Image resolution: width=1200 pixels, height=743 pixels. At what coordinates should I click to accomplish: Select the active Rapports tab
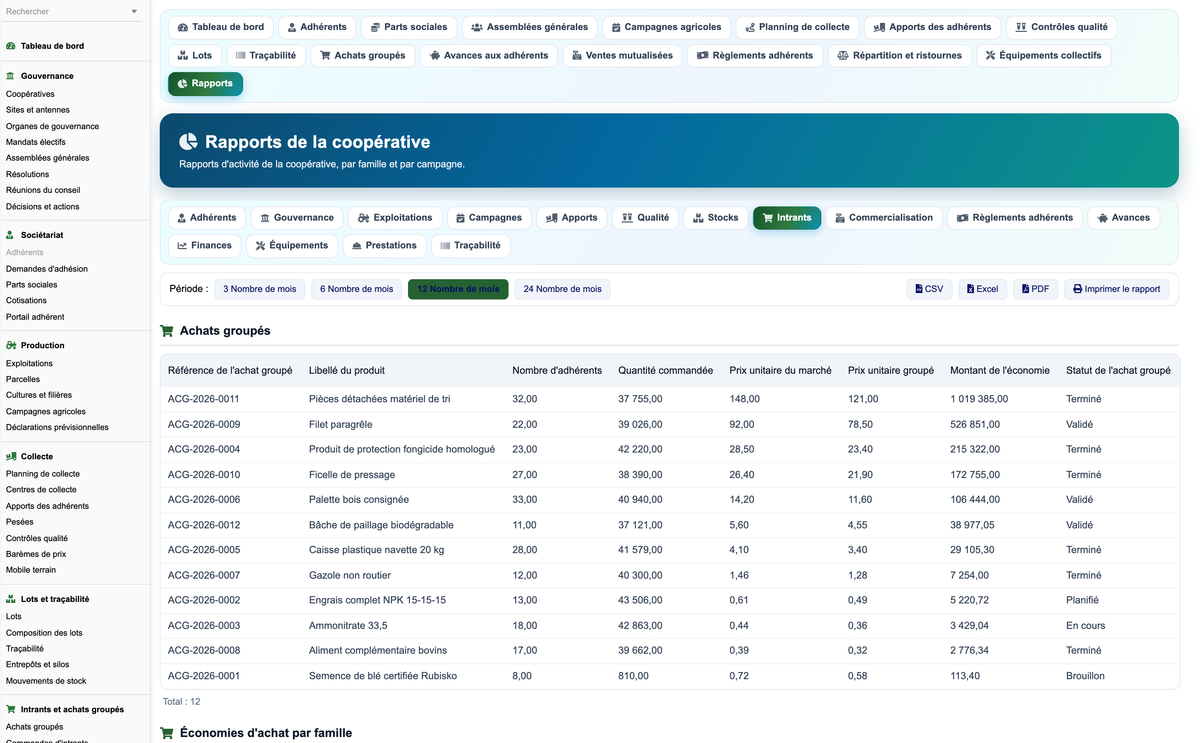(205, 84)
